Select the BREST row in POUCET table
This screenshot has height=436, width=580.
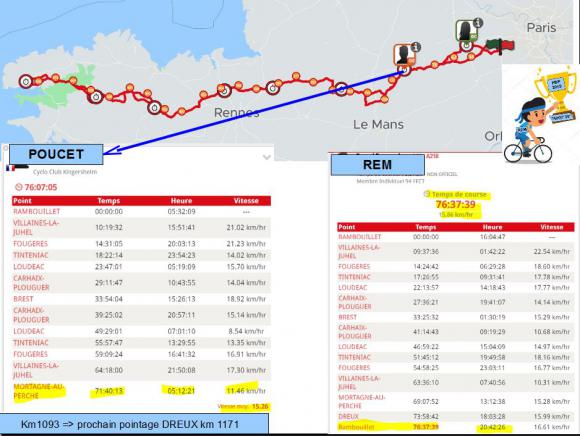pos(141,299)
